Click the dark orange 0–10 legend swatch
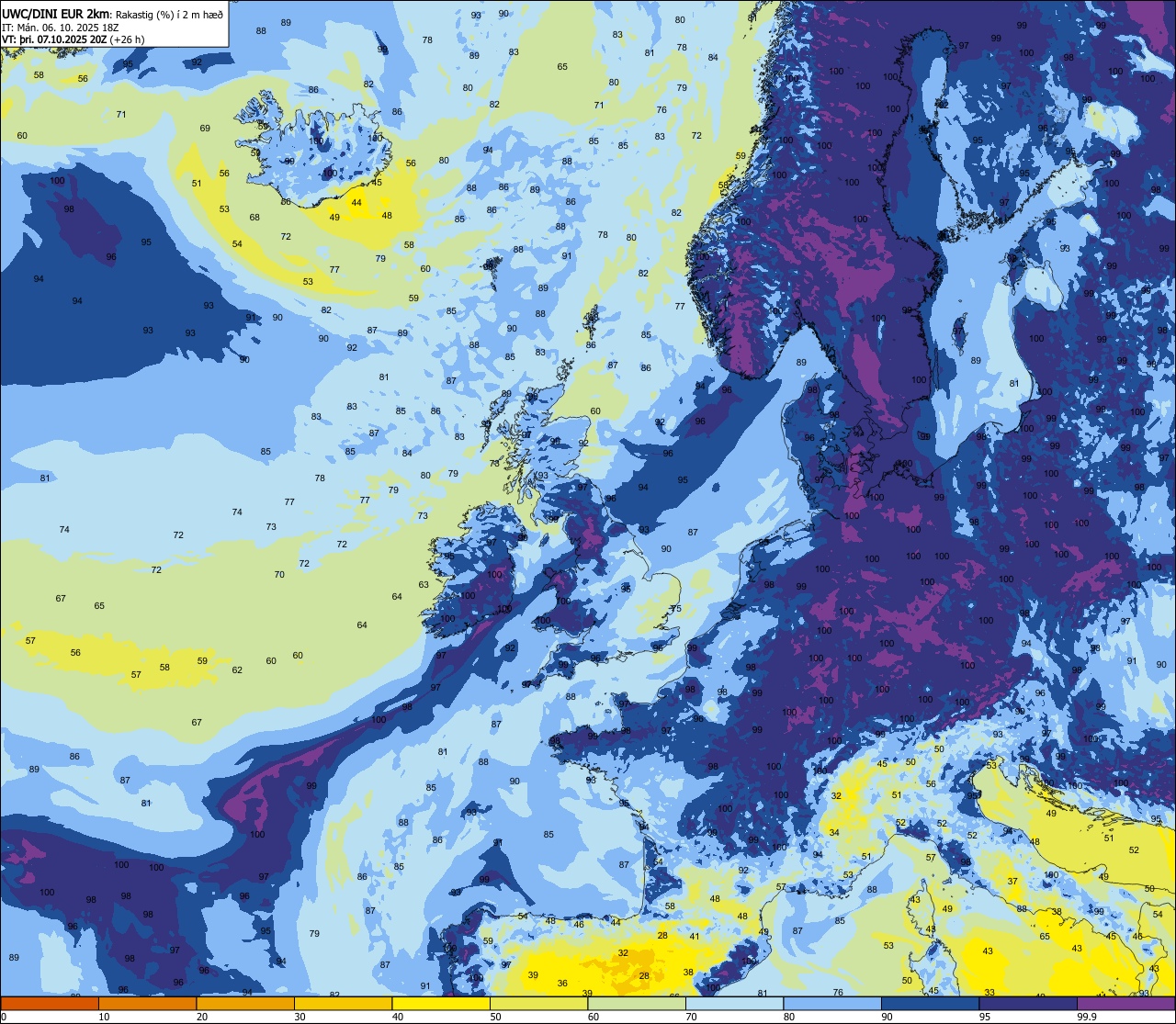Screen dimensions: 1176x1024 point(50,1004)
